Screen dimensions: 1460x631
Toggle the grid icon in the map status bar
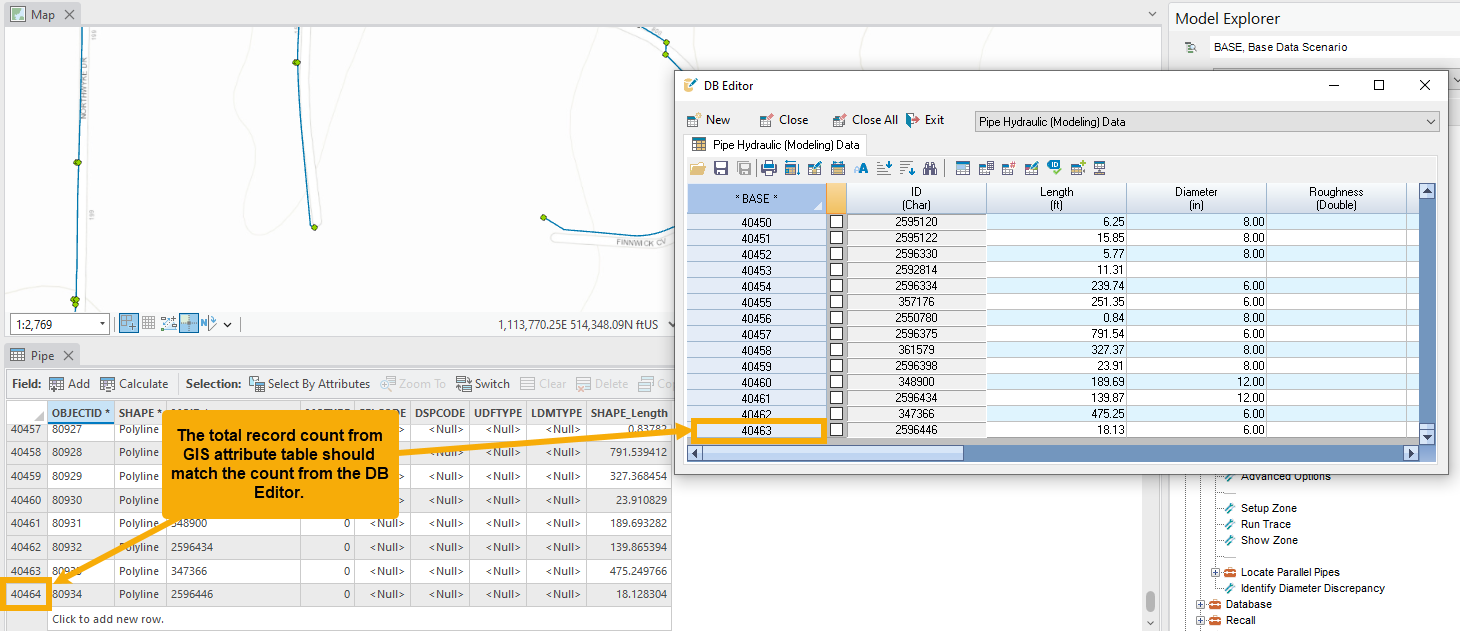(148, 322)
